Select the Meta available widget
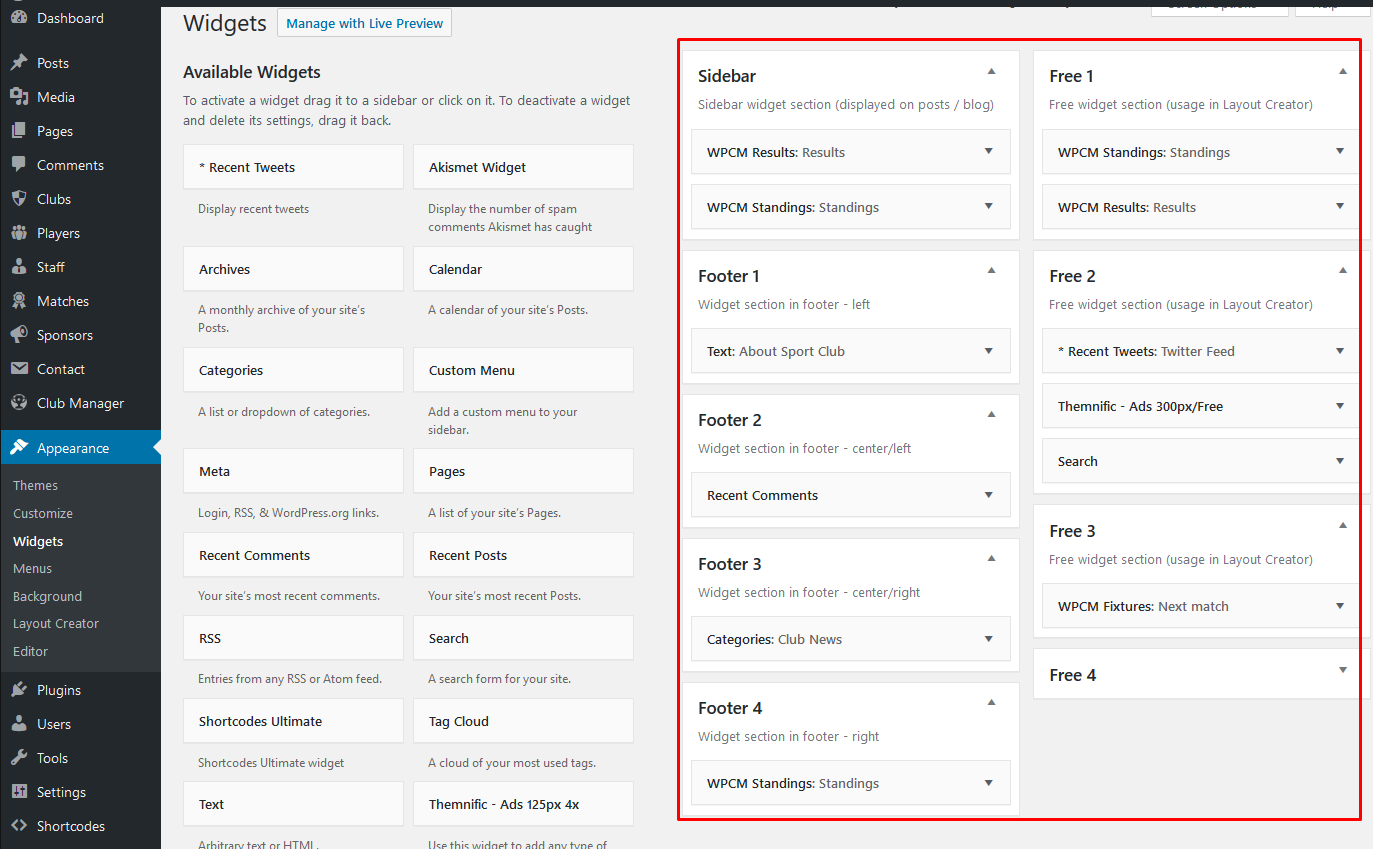 (293, 471)
